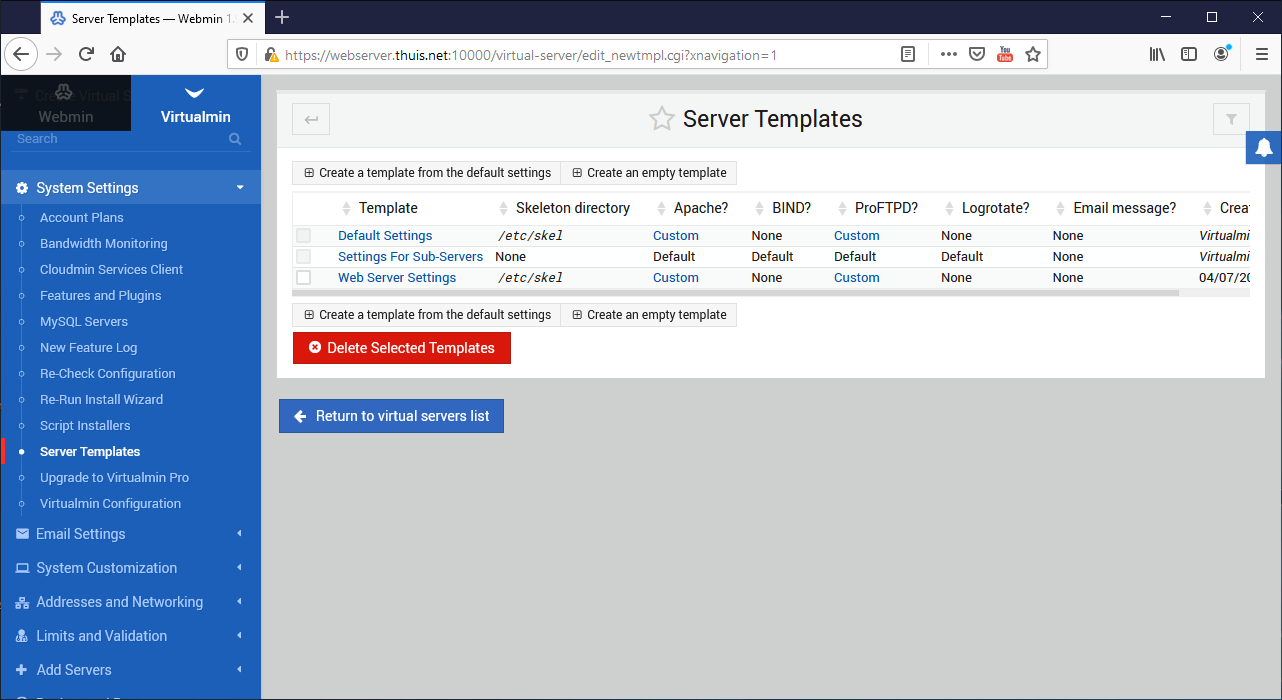Tick the Web Server Settings checkbox
1282x700 pixels.
click(304, 278)
